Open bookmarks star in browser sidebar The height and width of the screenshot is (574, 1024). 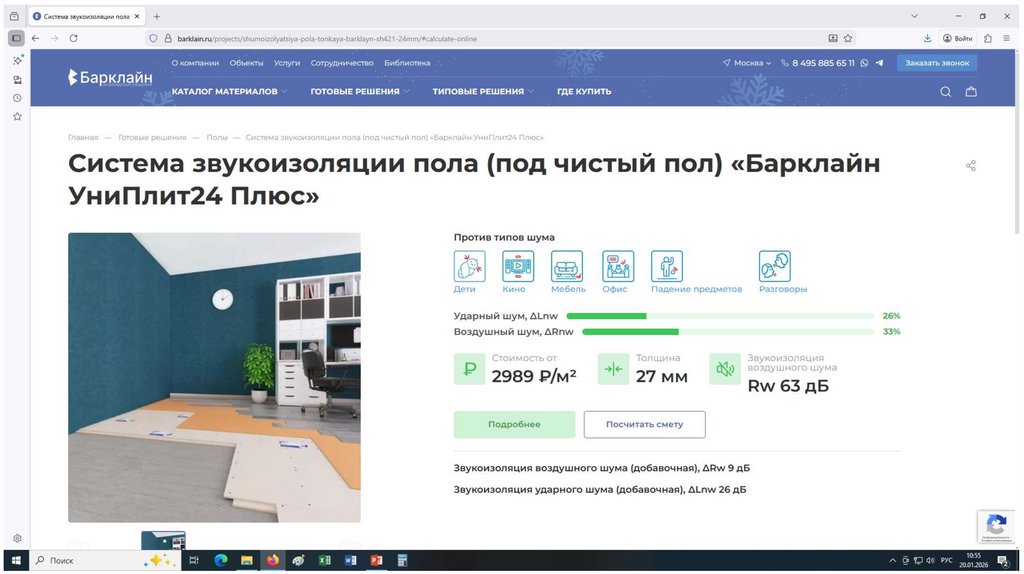17,116
